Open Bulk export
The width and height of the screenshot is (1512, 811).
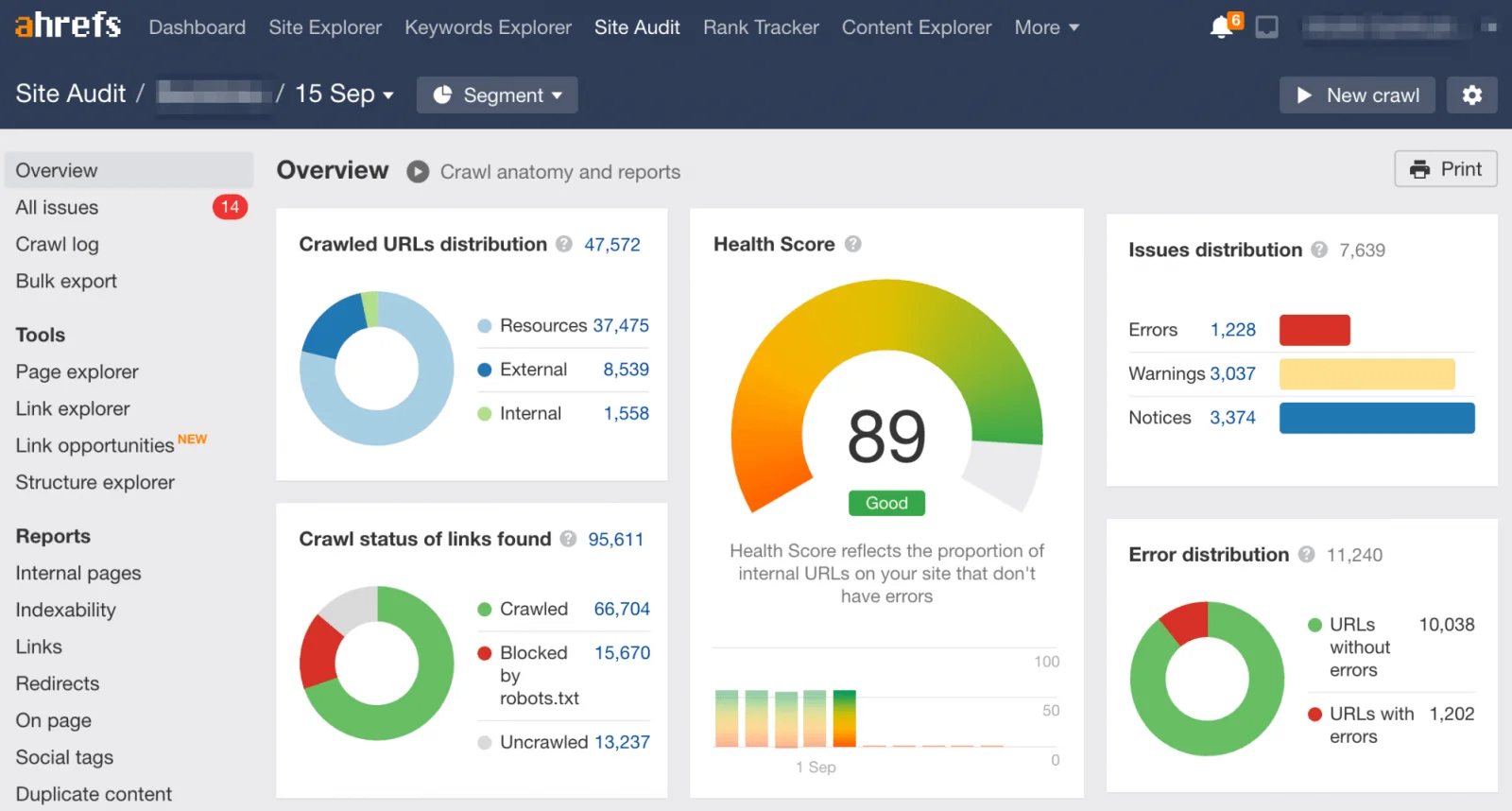[66, 281]
